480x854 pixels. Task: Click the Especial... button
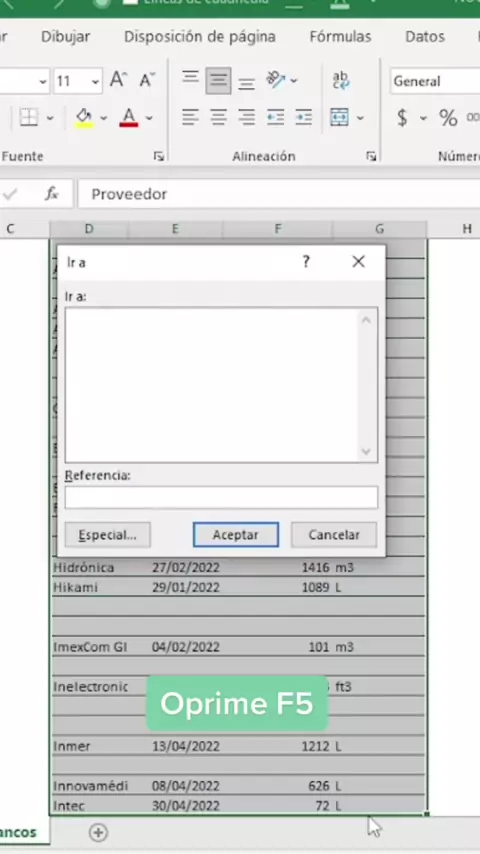(x=107, y=535)
